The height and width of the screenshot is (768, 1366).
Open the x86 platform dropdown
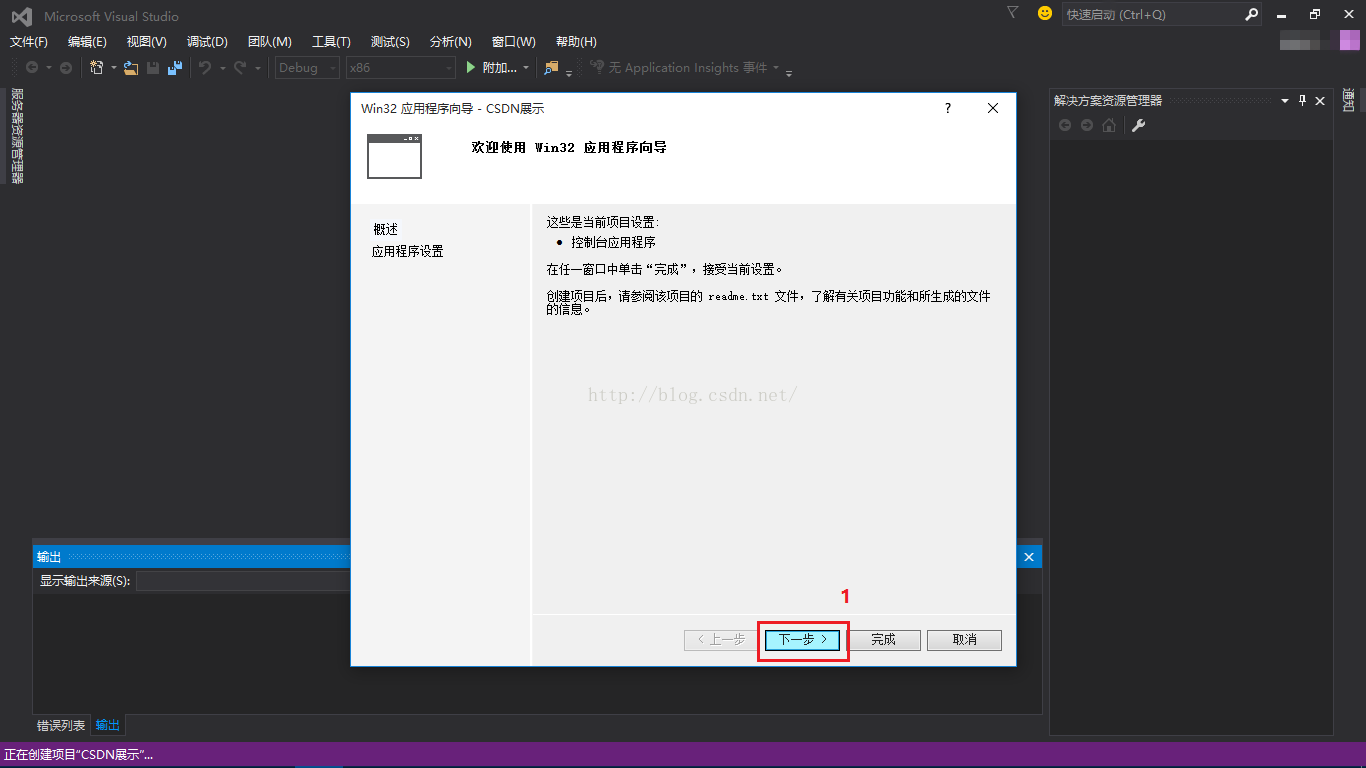point(400,68)
